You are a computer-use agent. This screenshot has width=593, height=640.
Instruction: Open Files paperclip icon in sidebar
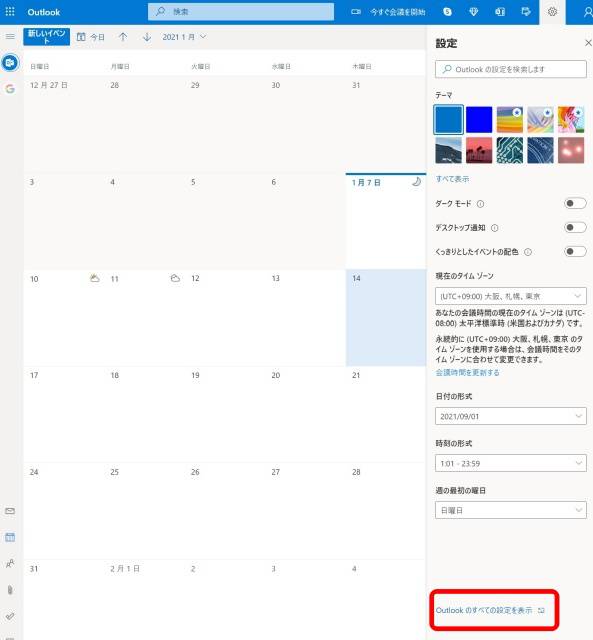[x=10, y=590]
